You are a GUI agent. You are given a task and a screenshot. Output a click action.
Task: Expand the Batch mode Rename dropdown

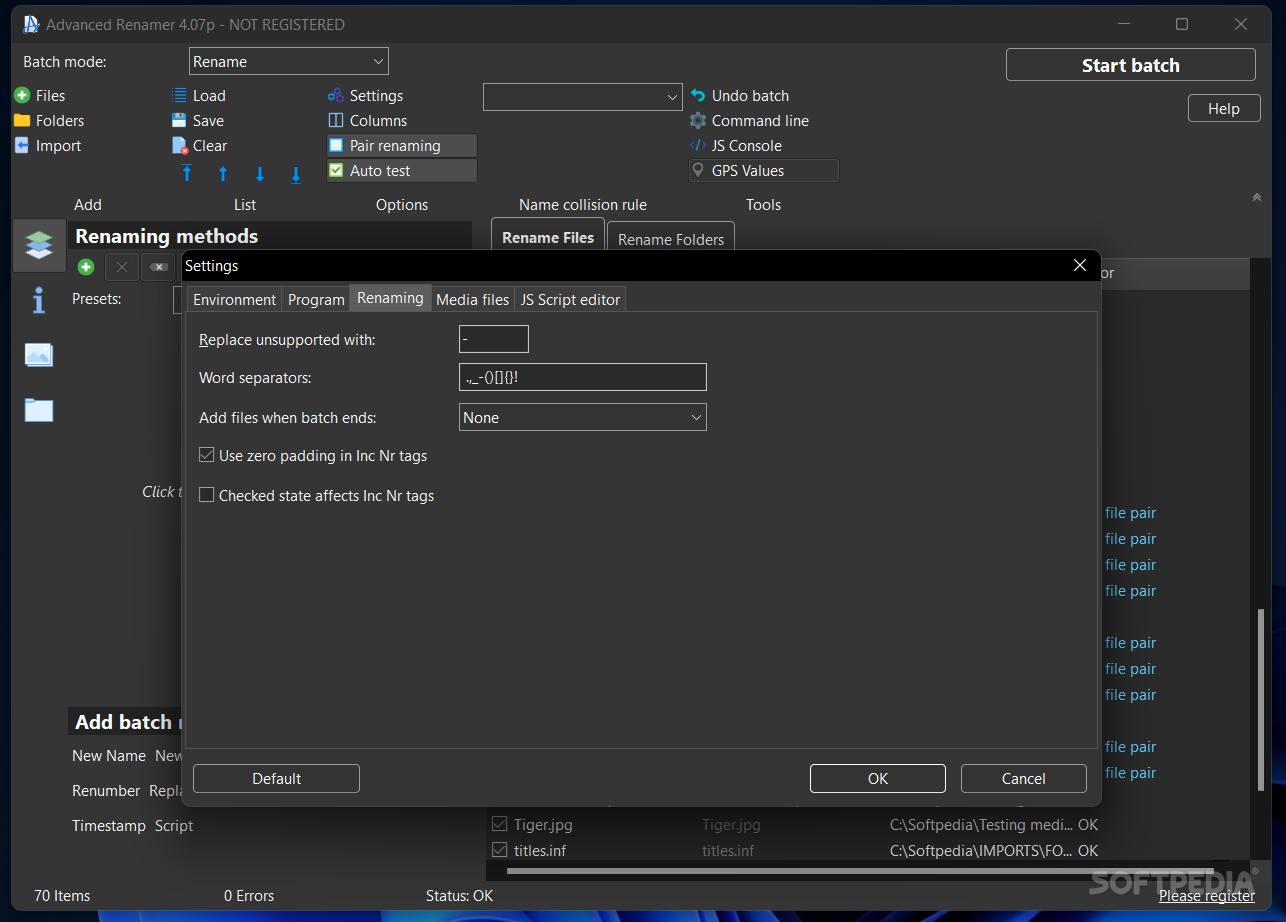288,62
